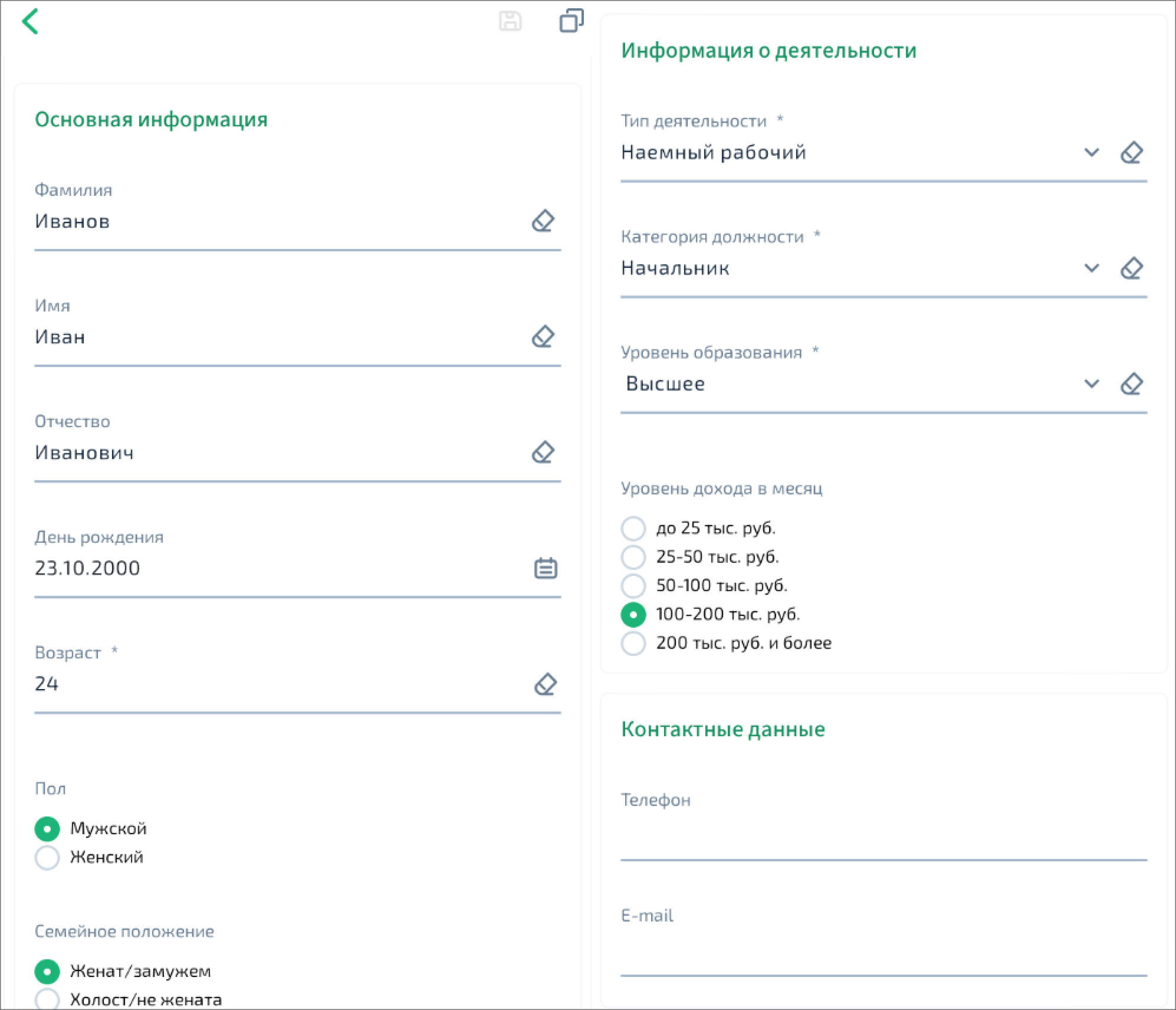This screenshot has height=1010, width=1176.
Task: Open the calendar for День рождения
Action: 546,568
